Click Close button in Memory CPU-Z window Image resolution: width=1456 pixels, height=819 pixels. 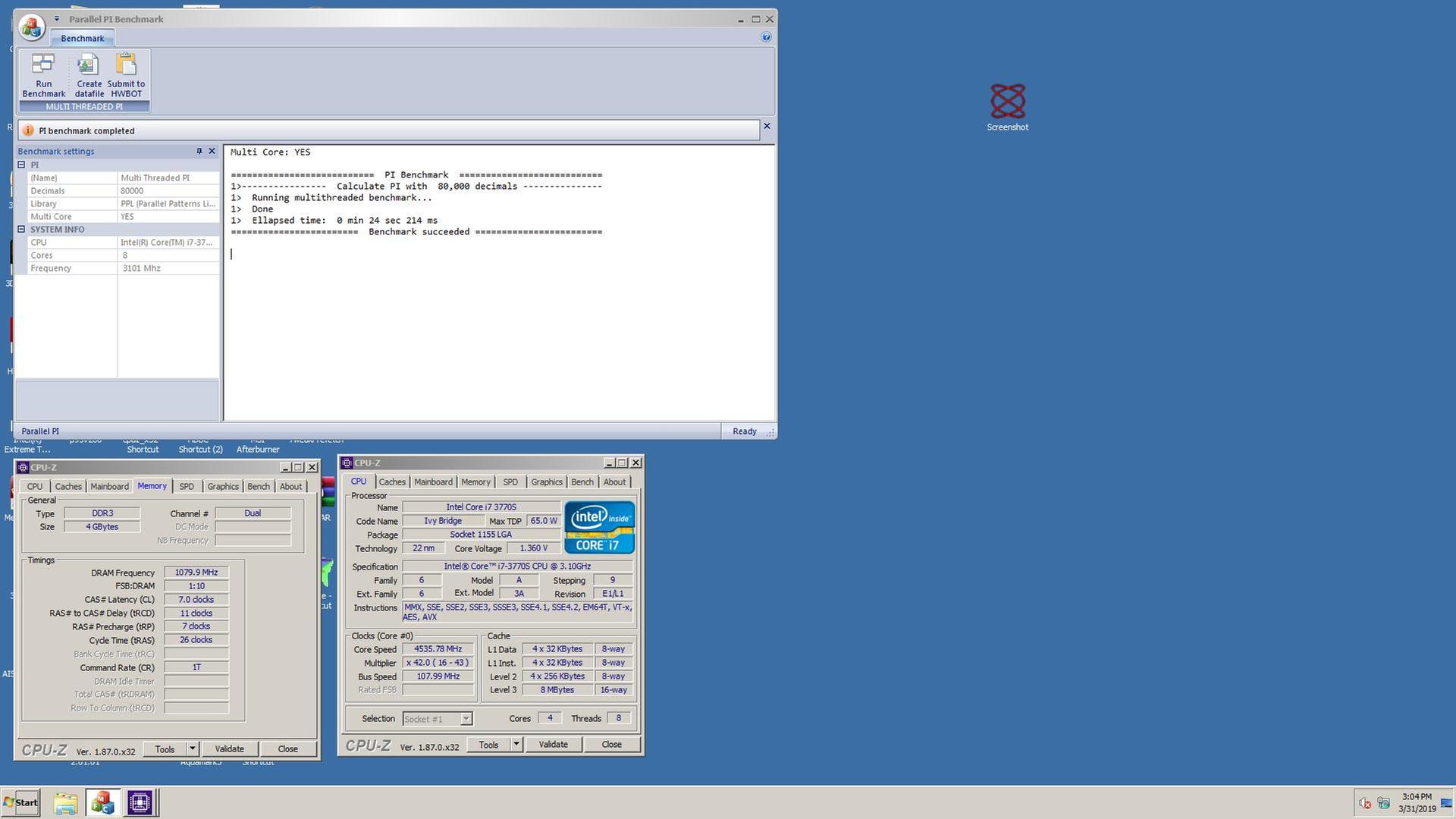[288, 749]
